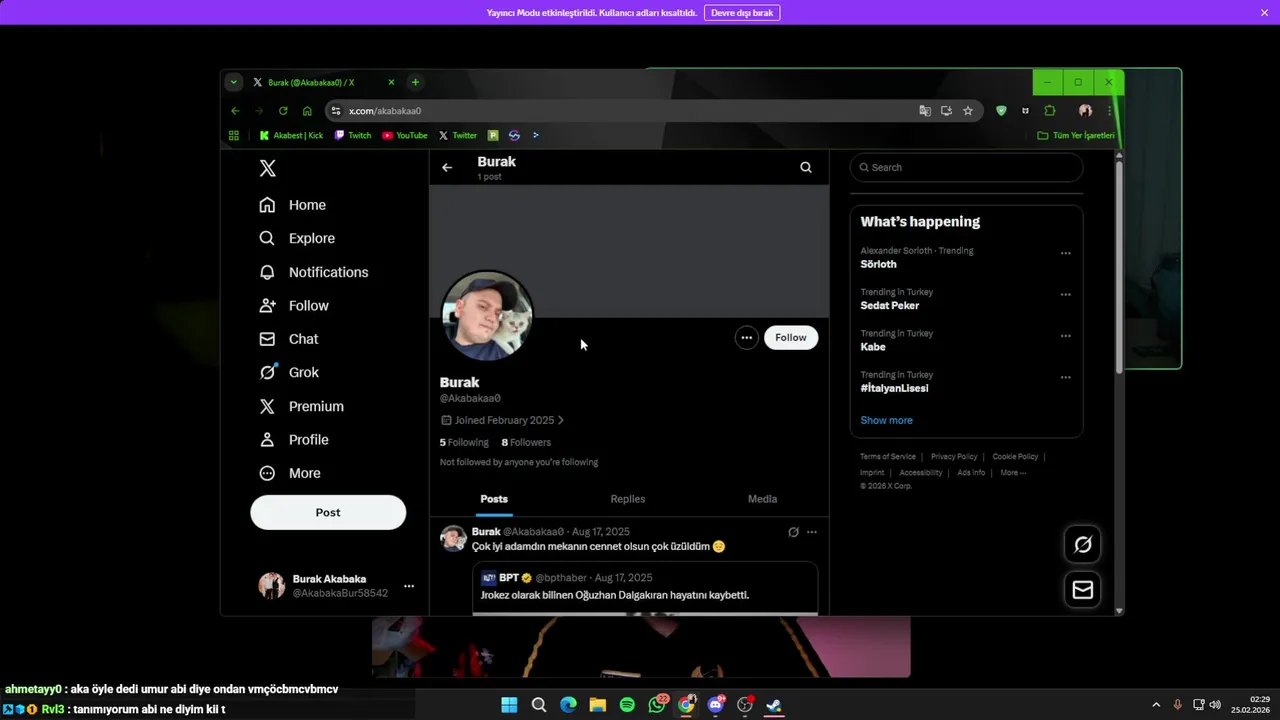Open the YouTube bookmark
This screenshot has height=720, width=1280.
coord(405,135)
